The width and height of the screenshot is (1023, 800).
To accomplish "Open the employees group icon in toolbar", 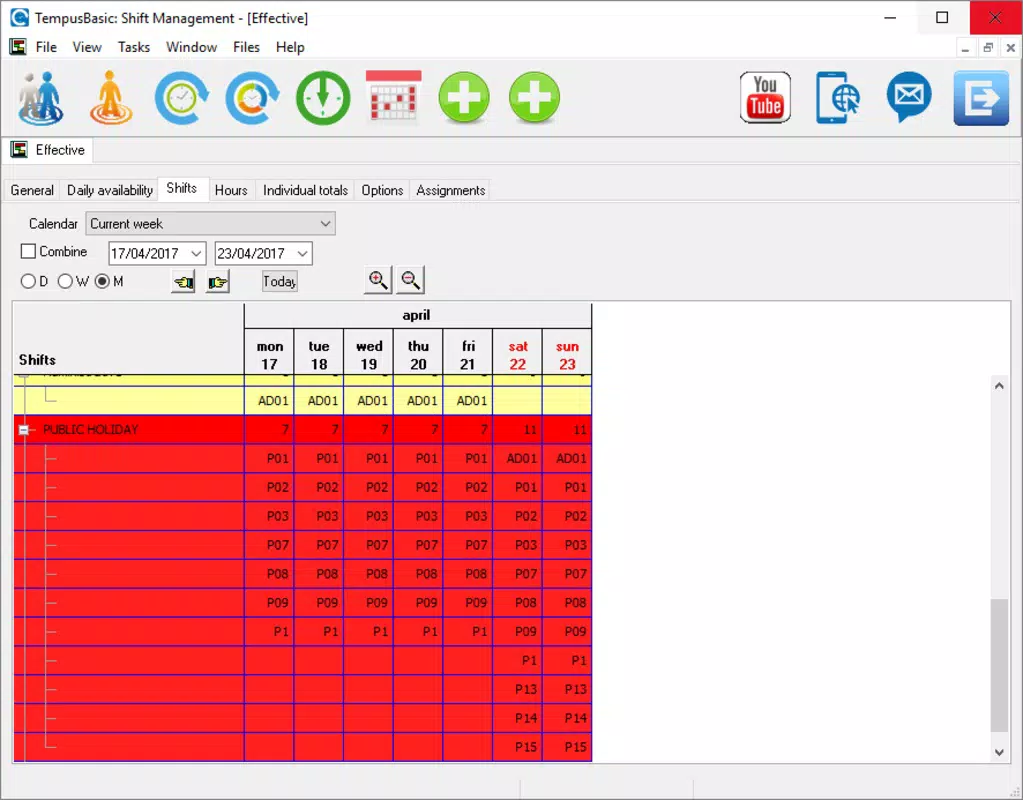I will (40, 99).
